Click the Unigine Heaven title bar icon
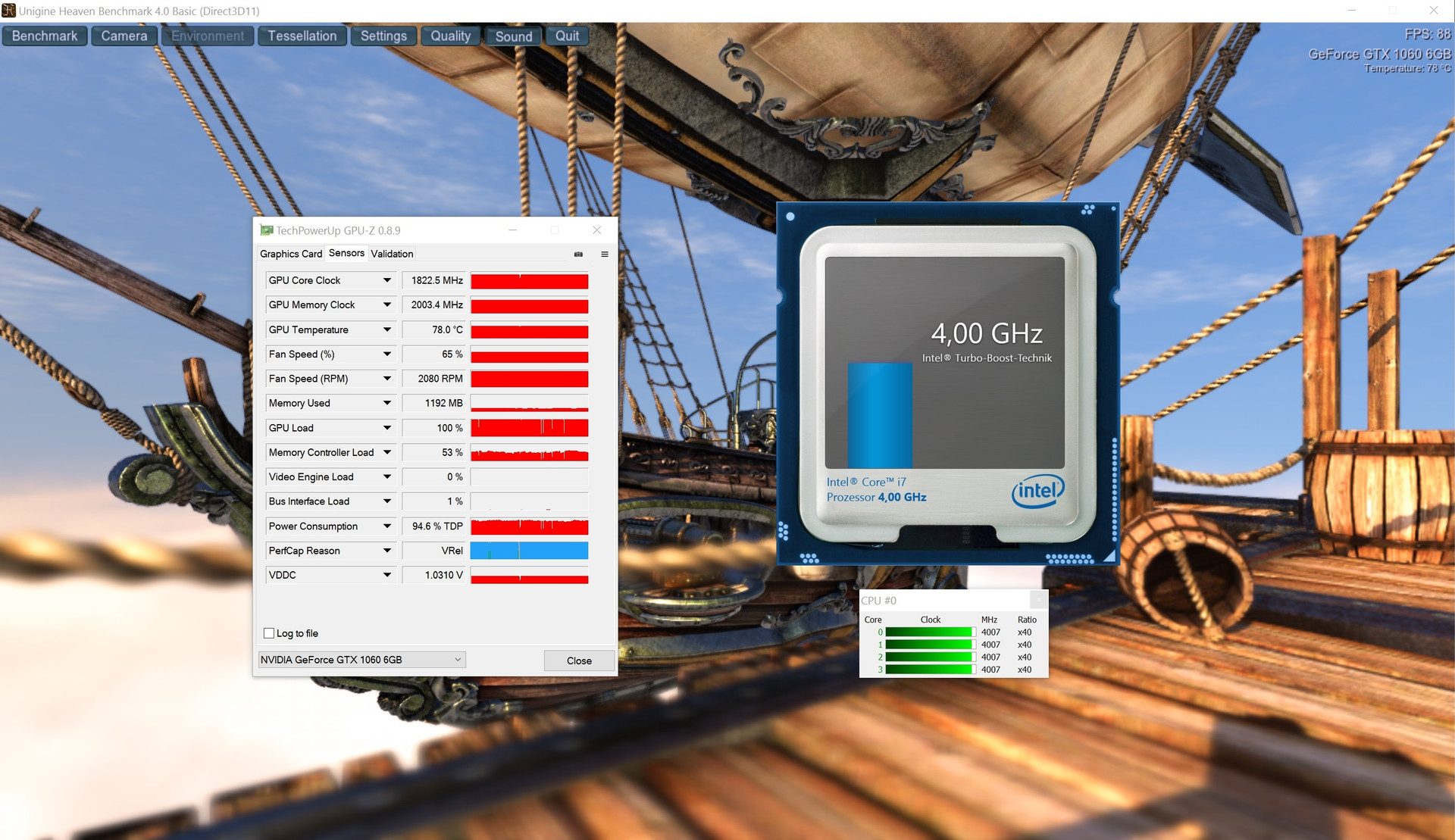This screenshot has height=840, width=1455. pos(8,11)
